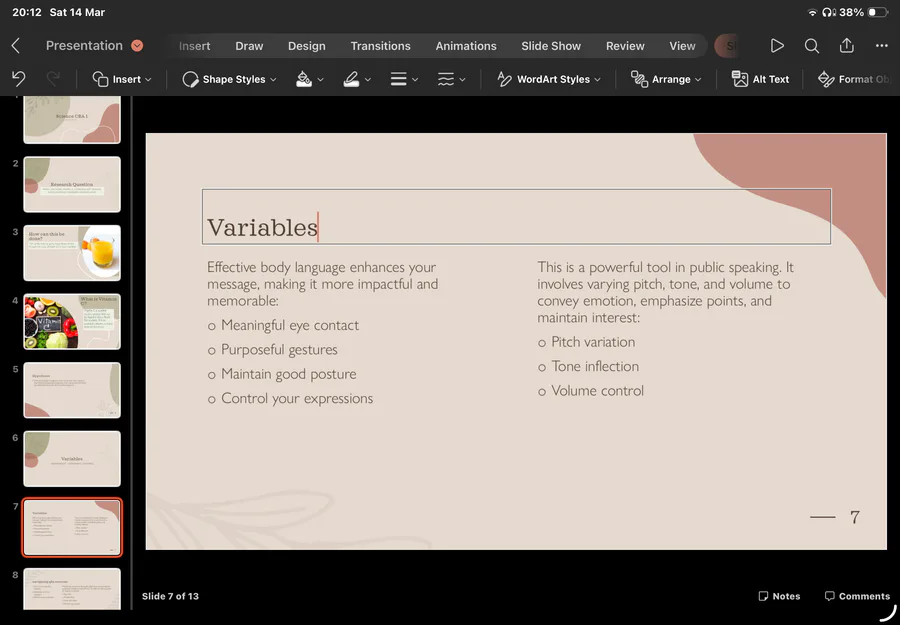The width and height of the screenshot is (900, 625).
Task: Open the shape fill bucket dropdown
Action: (309, 79)
